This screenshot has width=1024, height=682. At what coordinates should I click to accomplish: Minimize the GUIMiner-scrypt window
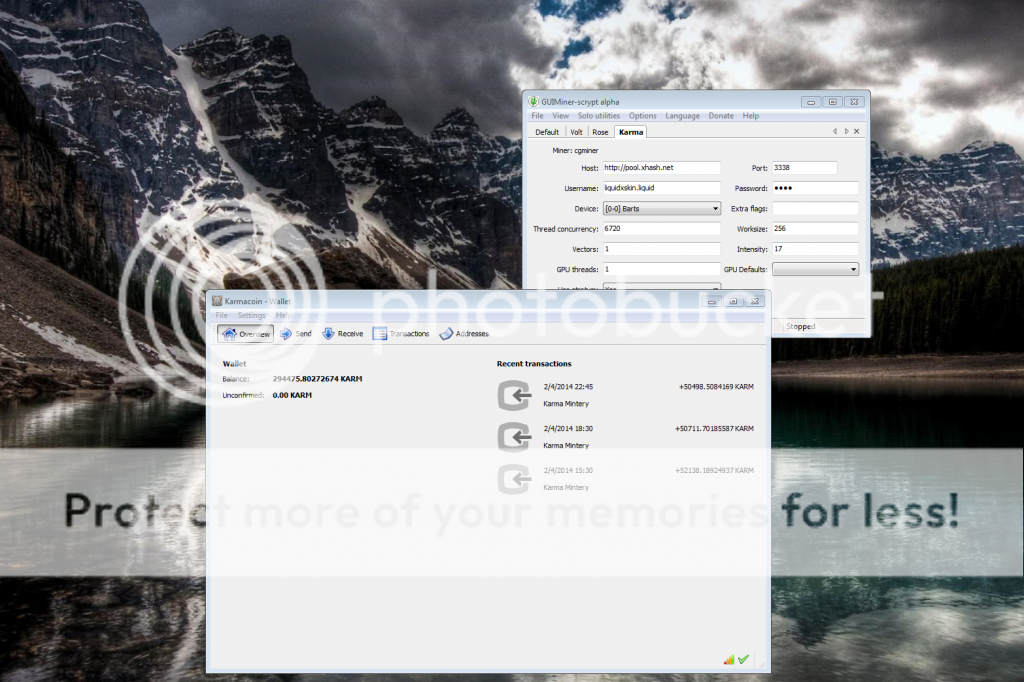click(x=810, y=102)
